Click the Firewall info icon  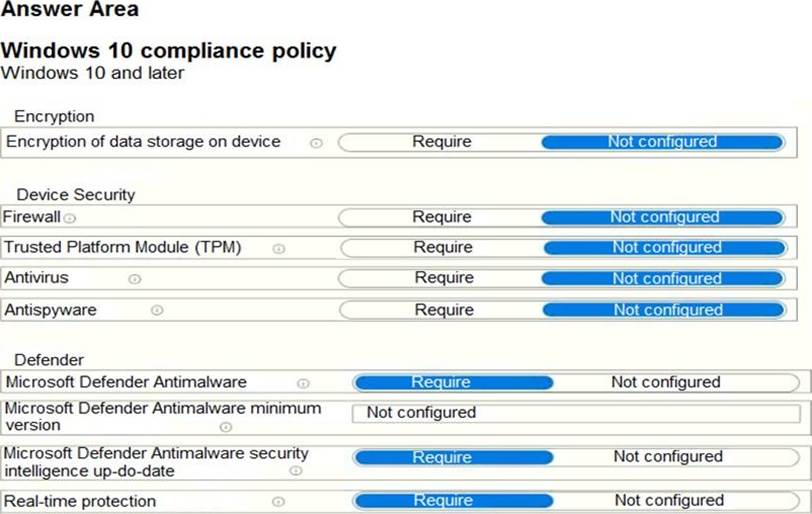tap(70, 218)
